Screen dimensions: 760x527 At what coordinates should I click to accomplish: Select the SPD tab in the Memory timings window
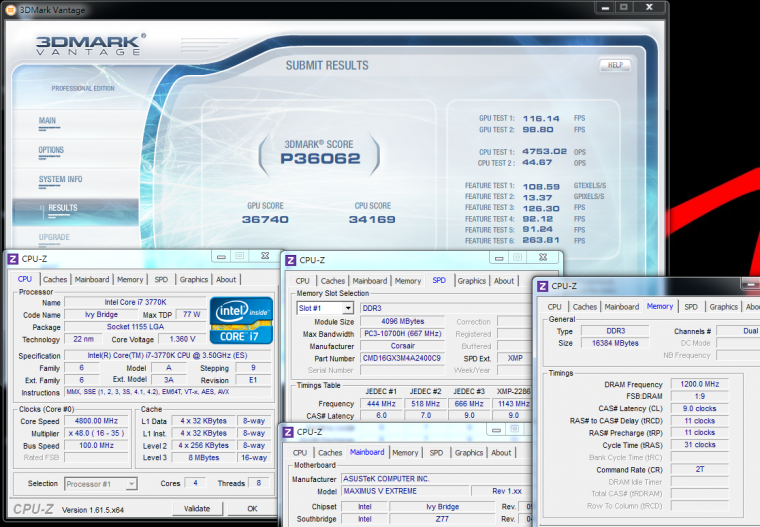(691, 307)
